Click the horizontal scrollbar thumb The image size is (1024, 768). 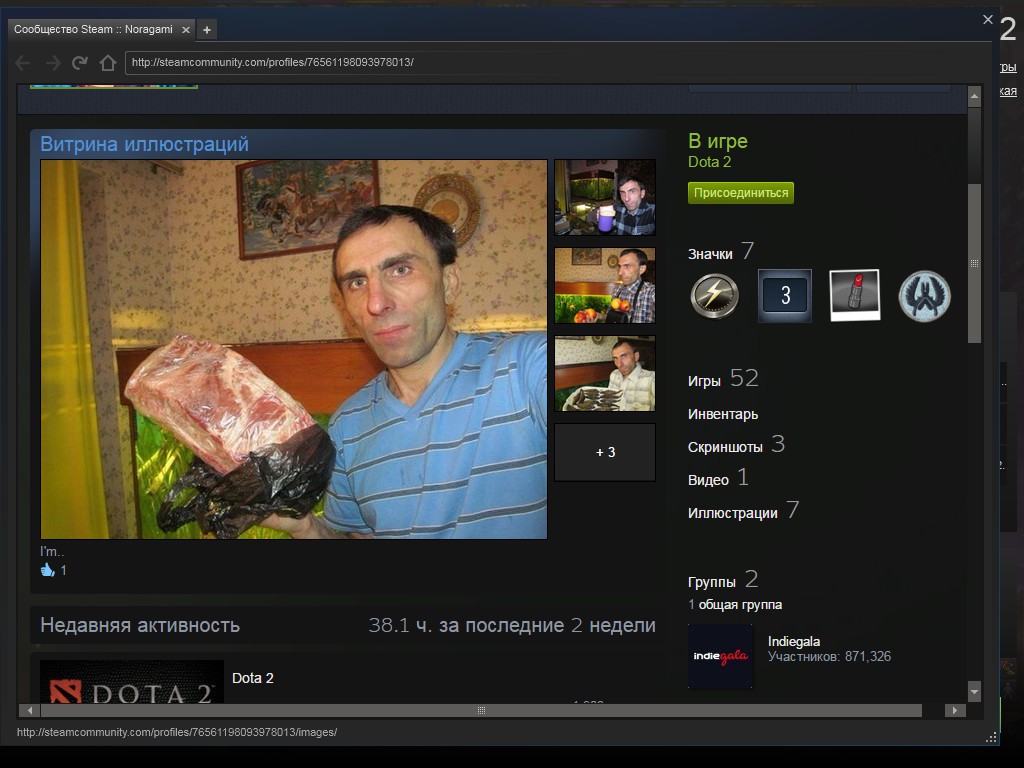point(481,710)
